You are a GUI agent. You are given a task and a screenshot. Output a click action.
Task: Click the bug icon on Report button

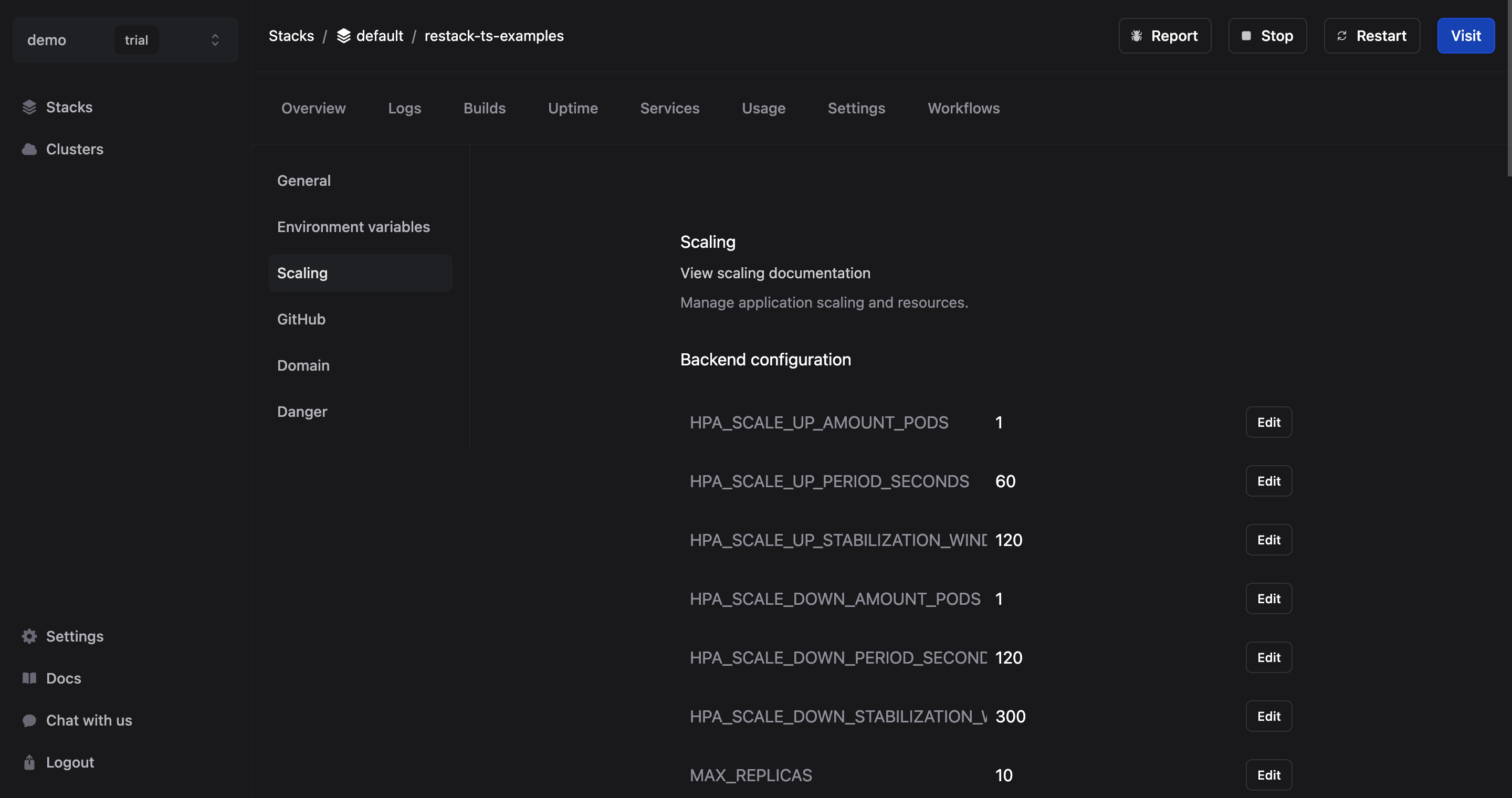[1136, 36]
